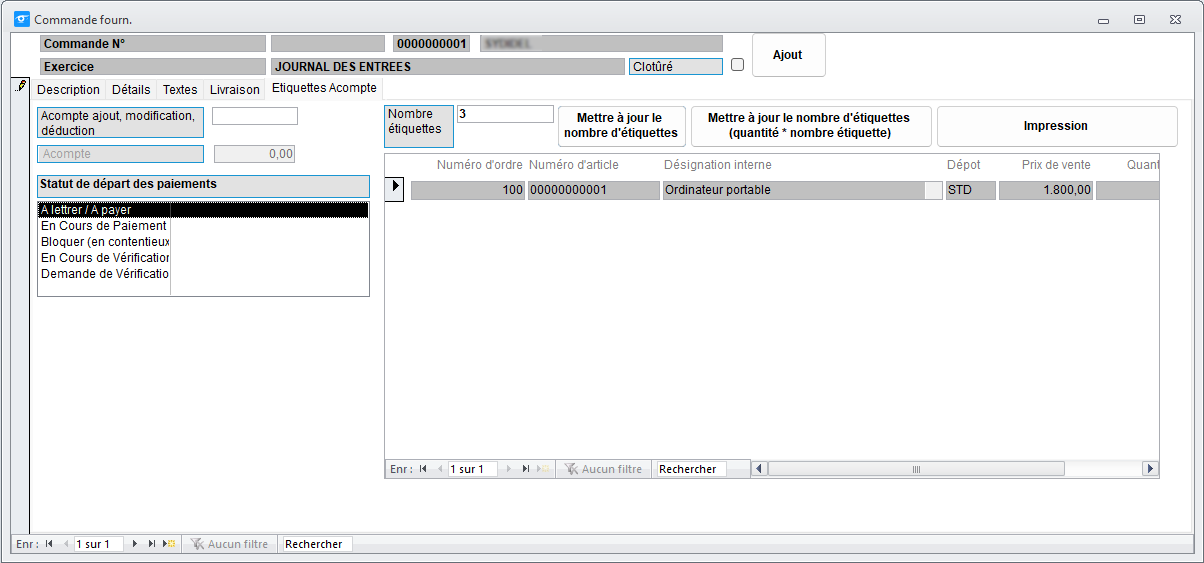Click the bottom bar record number box 1 sur 1
This screenshot has width=1204, height=563.
(x=99, y=544)
